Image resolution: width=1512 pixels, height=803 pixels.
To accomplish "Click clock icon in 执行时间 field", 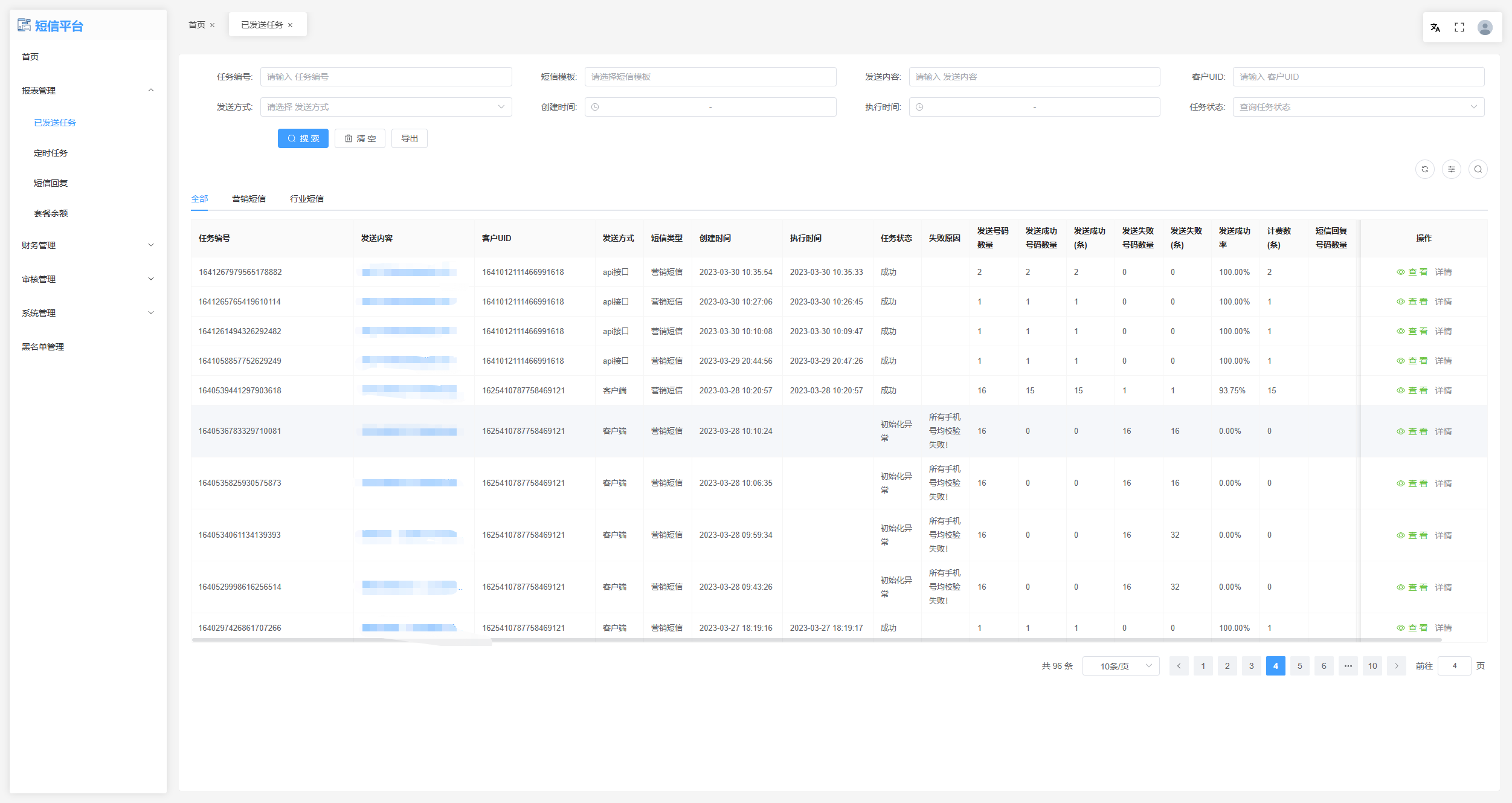I will (919, 107).
